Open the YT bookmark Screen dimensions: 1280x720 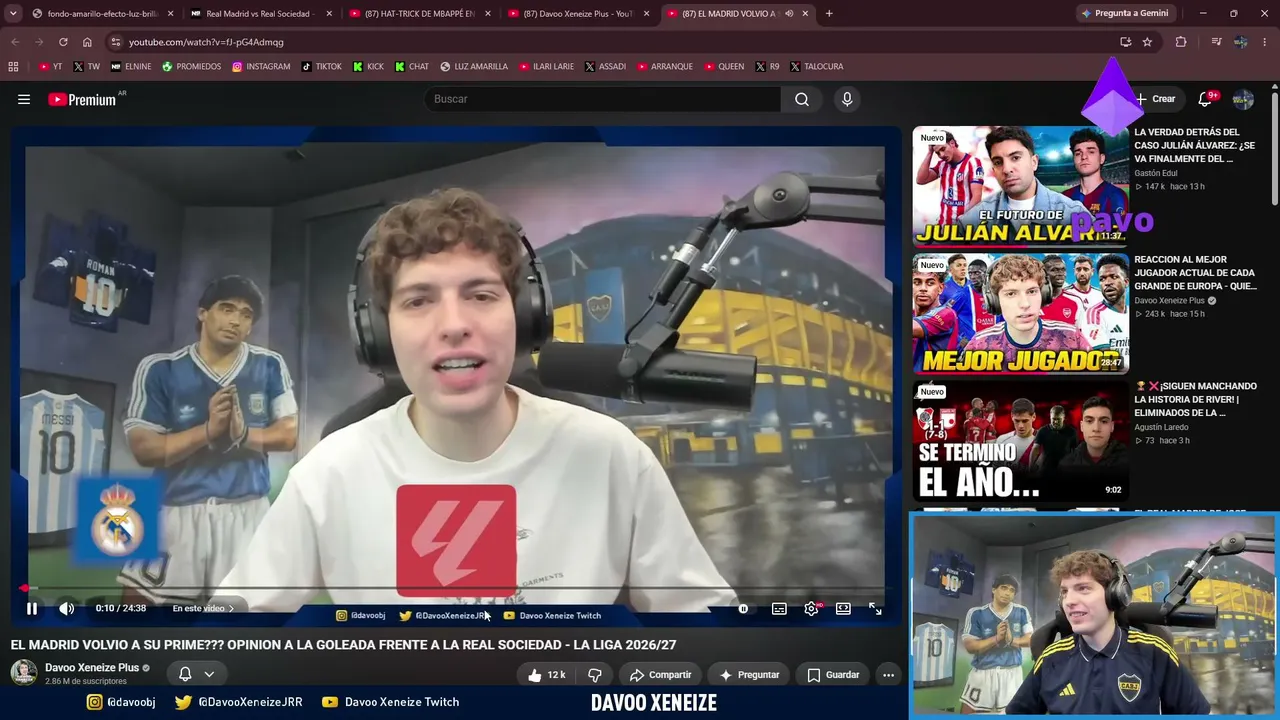coord(50,67)
